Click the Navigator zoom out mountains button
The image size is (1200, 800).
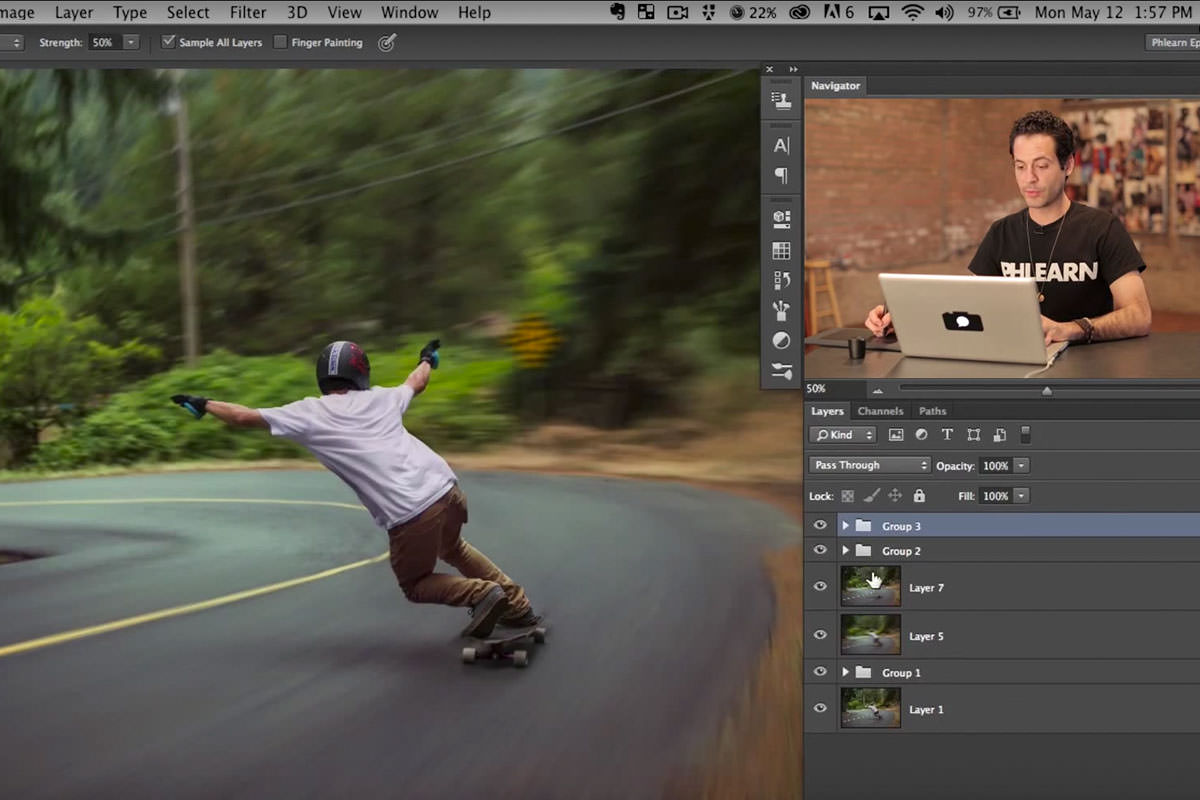click(878, 390)
